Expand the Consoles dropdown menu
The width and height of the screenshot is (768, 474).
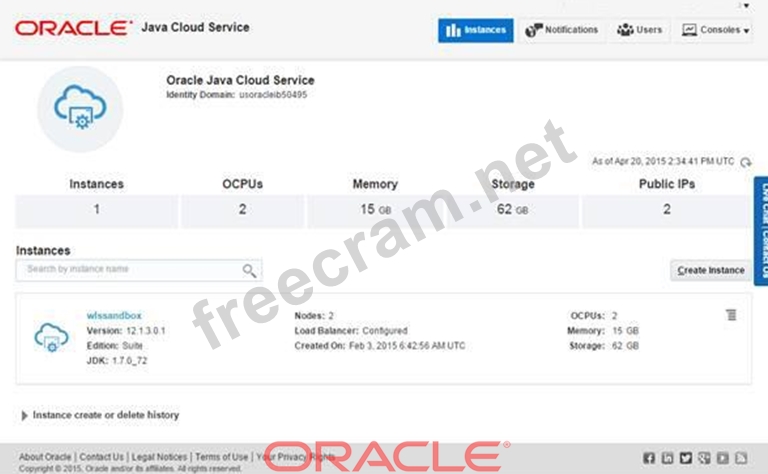pyautogui.click(x=715, y=30)
